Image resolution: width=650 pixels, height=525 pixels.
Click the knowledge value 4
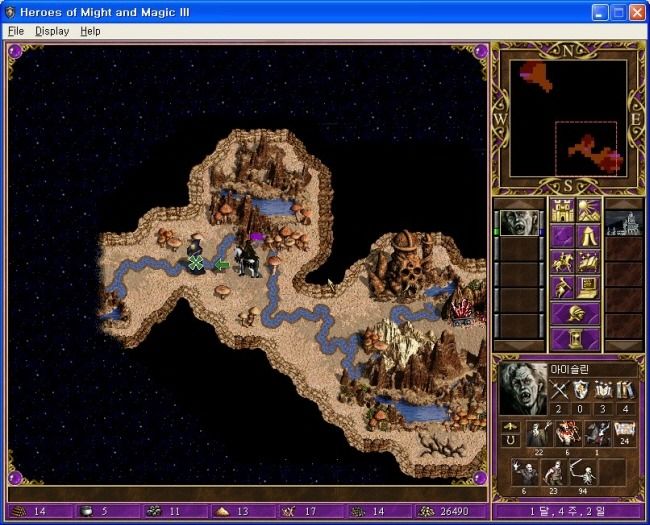625,409
